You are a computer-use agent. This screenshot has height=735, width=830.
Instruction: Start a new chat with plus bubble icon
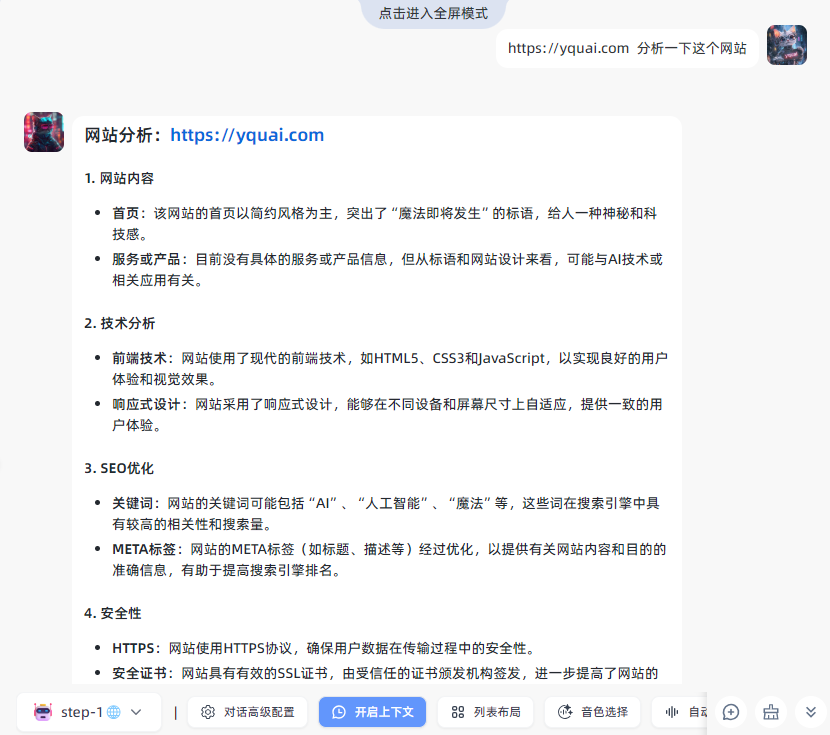coord(731,712)
